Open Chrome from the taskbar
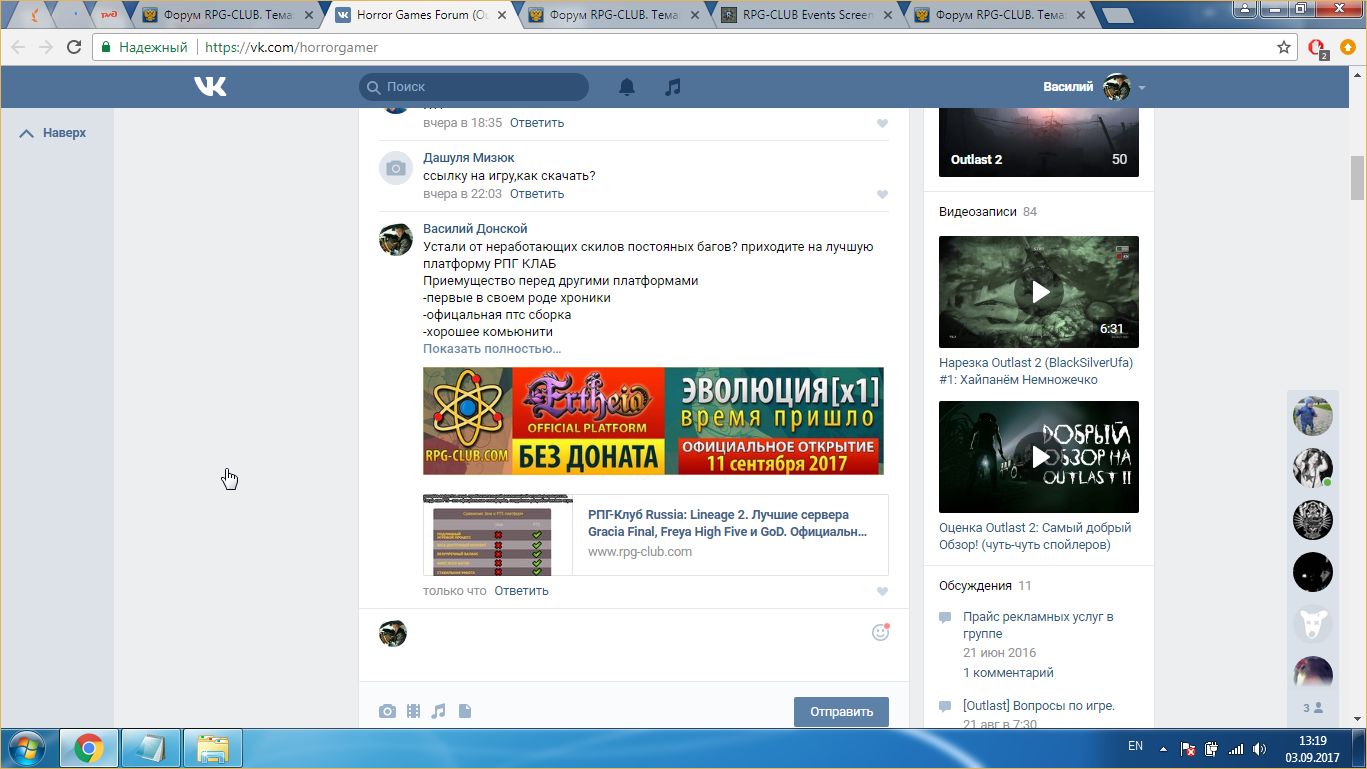The height and width of the screenshot is (769, 1367). (x=89, y=748)
